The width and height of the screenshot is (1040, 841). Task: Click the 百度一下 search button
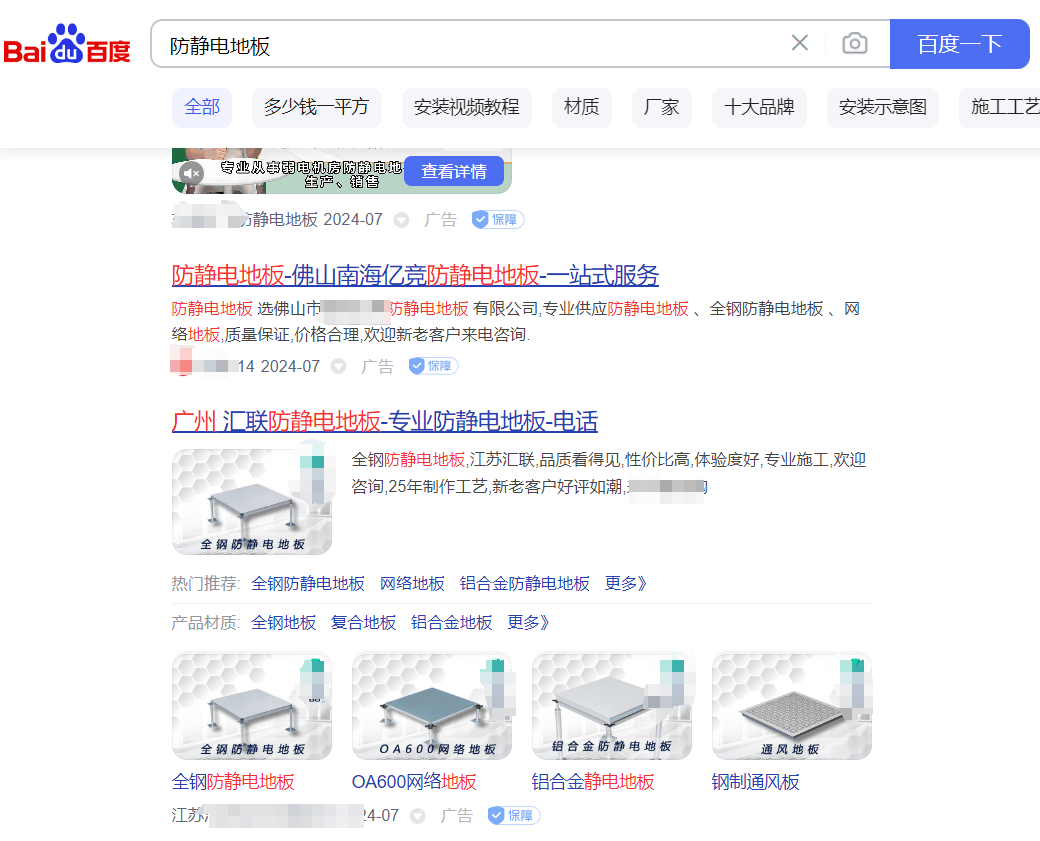coord(959,44)
